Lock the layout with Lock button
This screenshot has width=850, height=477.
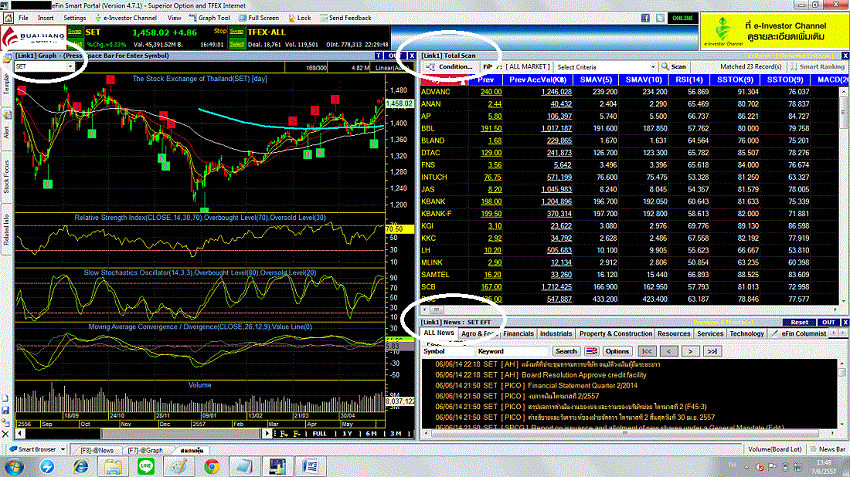(299, 18)
